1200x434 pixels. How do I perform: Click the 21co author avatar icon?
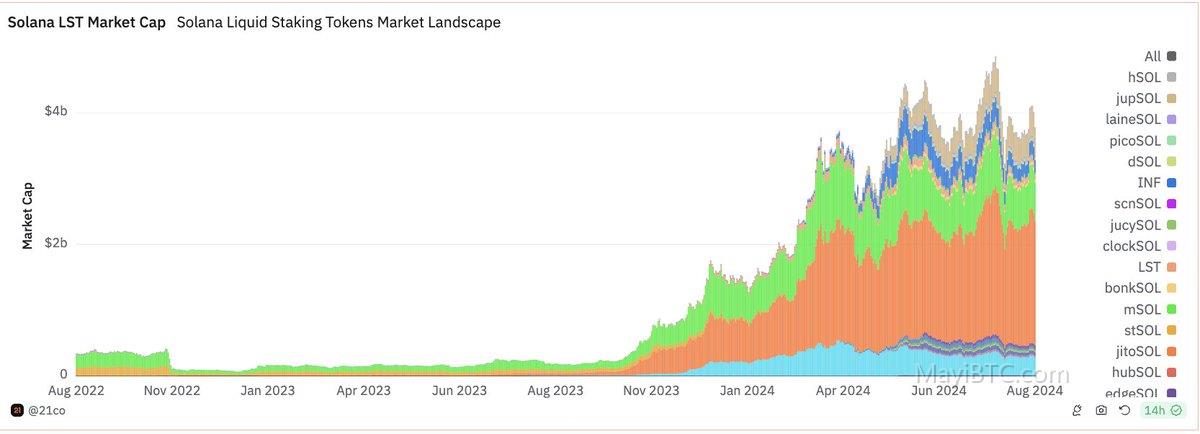17,411
